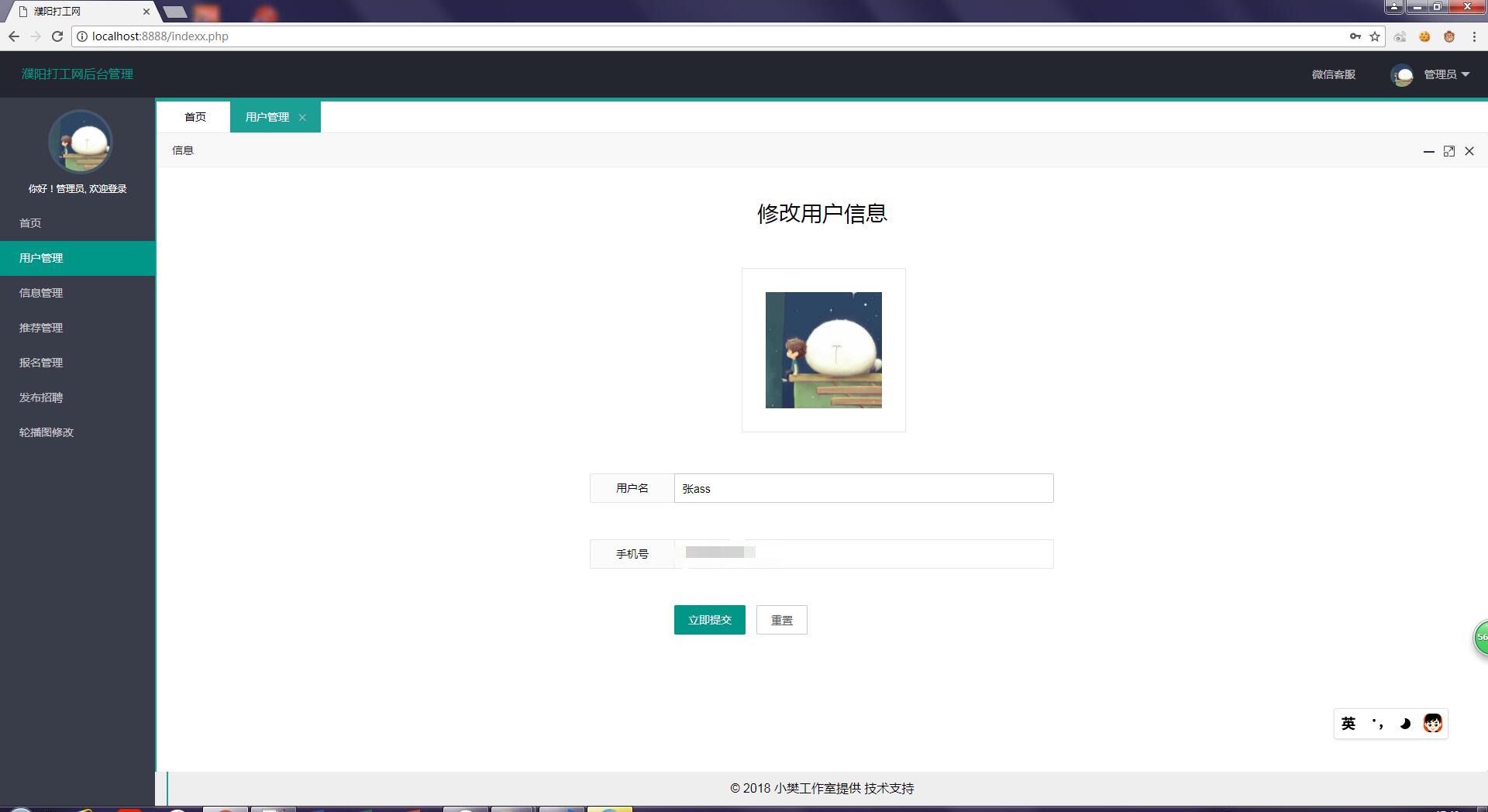
Task: Maximize the 信息 panel
Action: point(1449,150)
